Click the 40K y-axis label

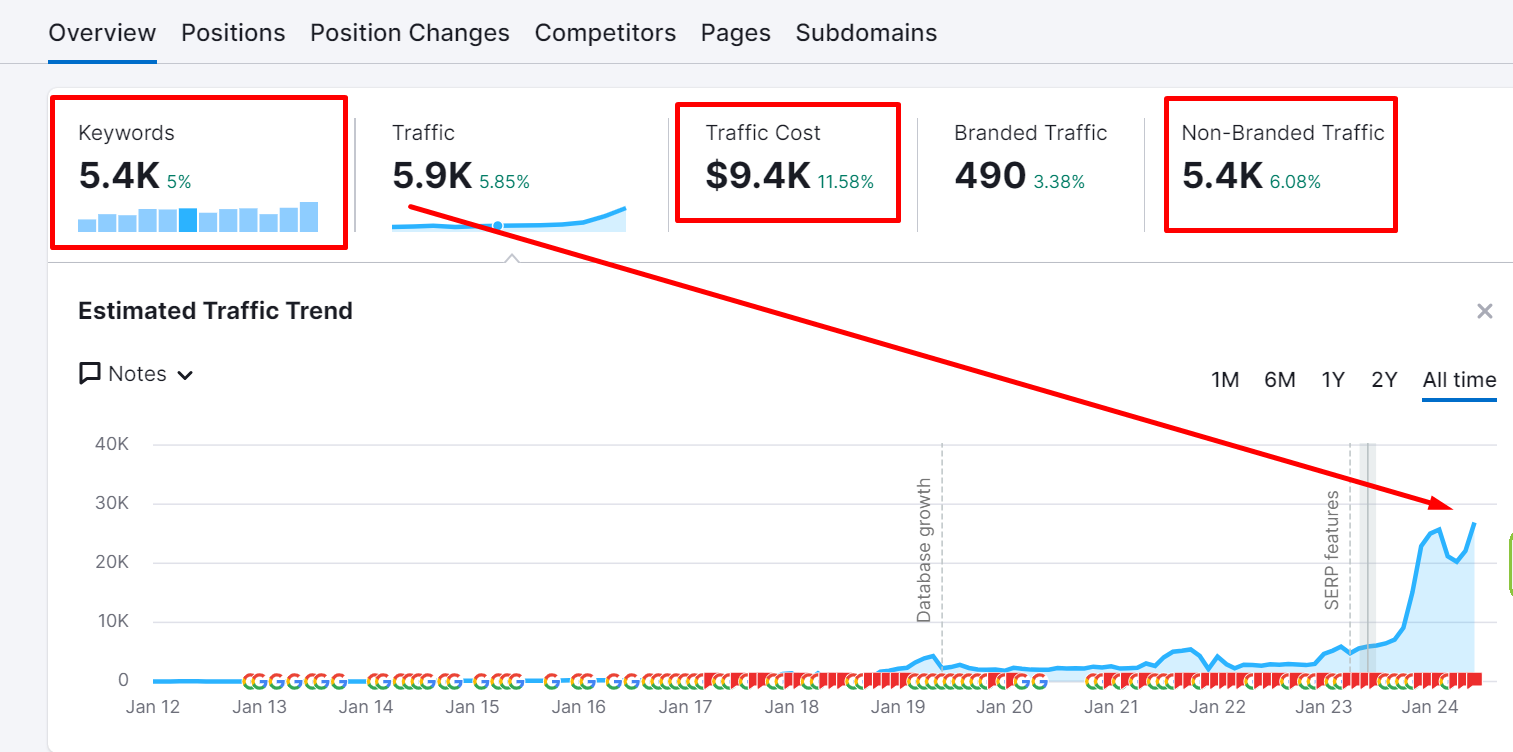click(110, 444)
